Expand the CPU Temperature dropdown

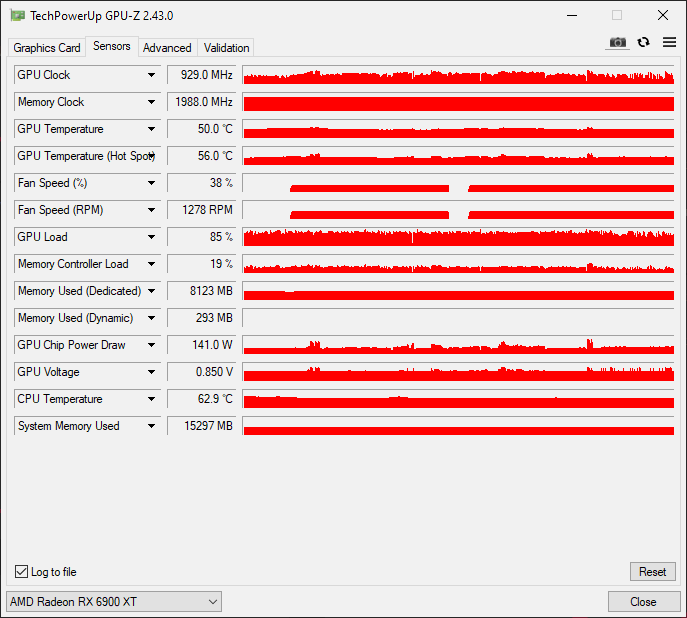click(x=151, y=399)
